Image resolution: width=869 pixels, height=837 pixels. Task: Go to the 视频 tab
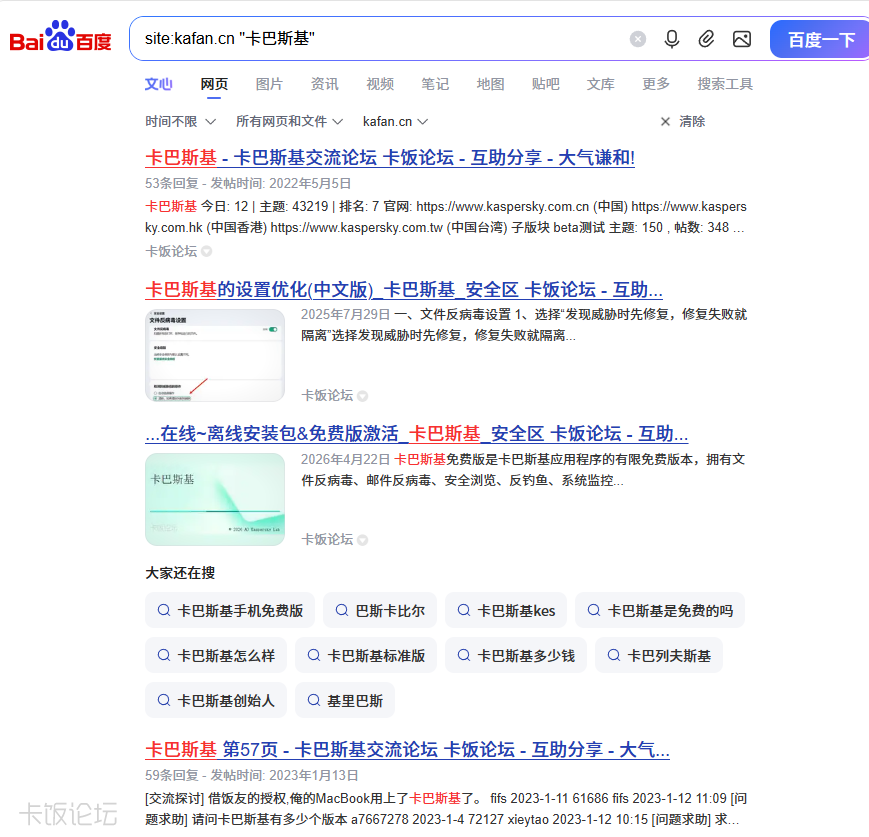[380, 84]
